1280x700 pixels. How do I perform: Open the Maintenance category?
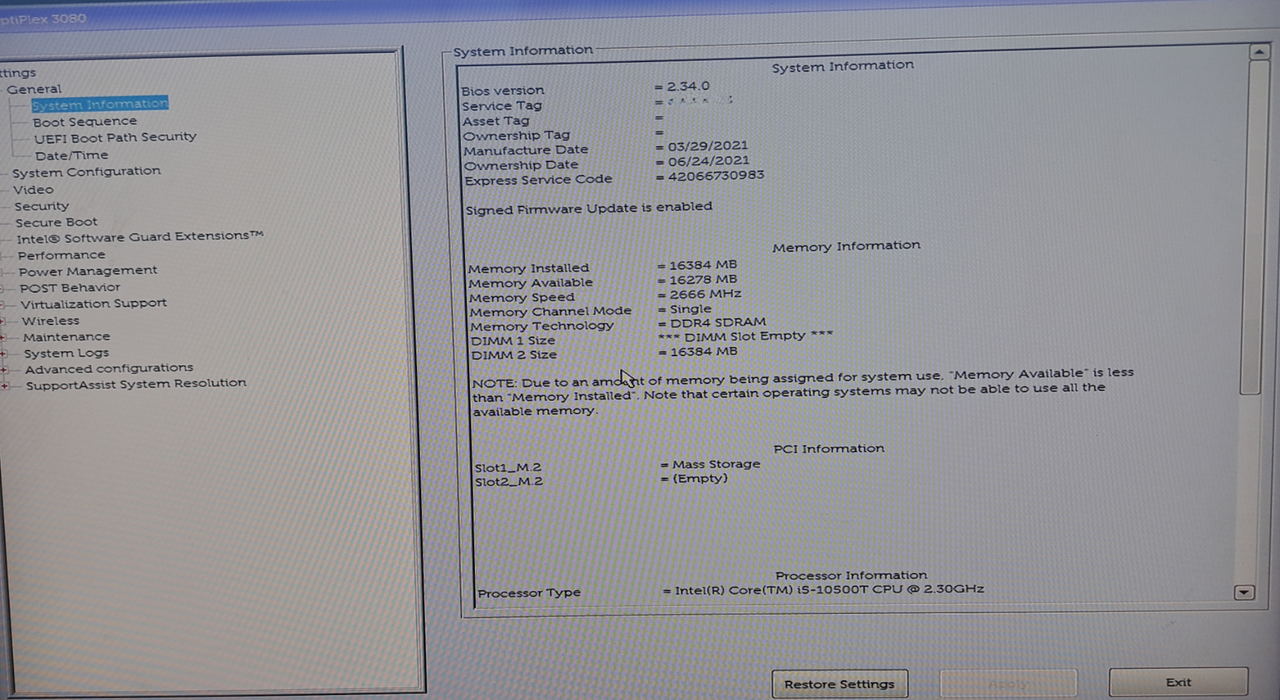67,337
